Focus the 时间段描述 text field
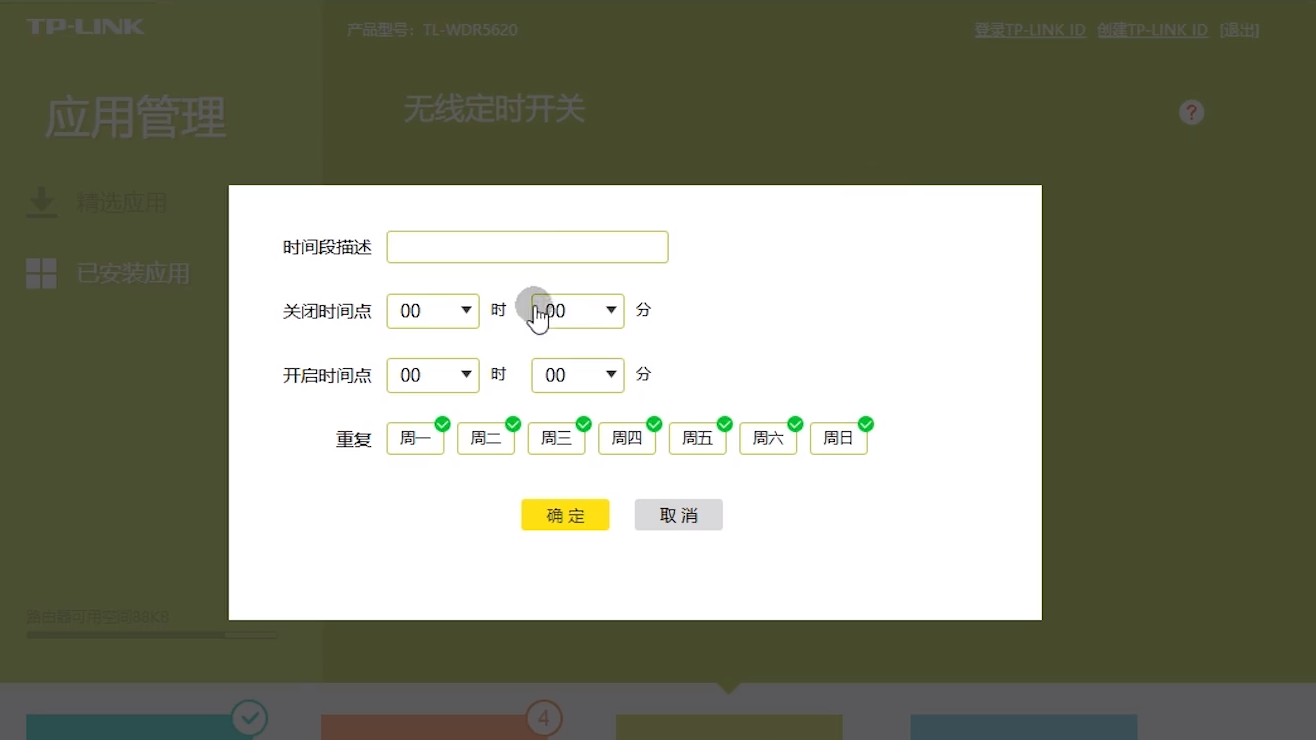 pos(527,247)
